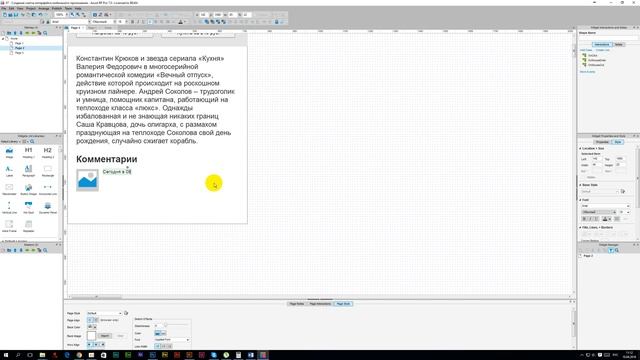Switch to the Properties tab
The image size is (640, 360).
602,142
